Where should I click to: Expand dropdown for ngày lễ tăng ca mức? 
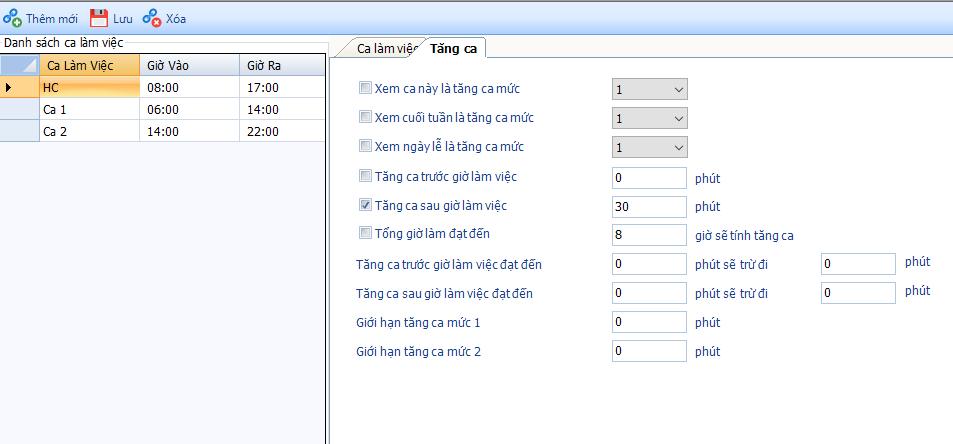coord(679,148)
